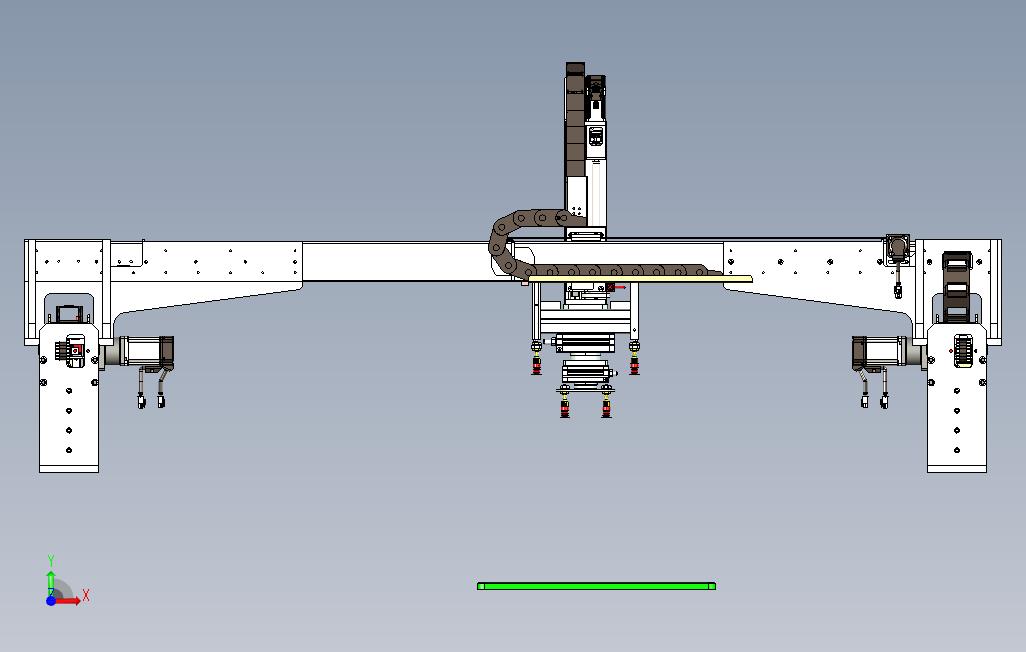Select the vertical Z-axis actuator tower
1026x652 pixels.
[586, 152]
